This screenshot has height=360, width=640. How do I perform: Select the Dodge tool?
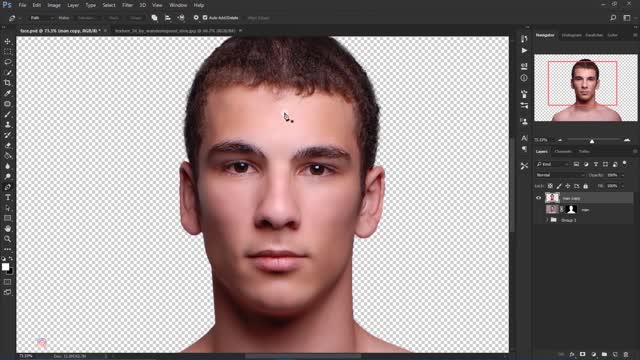pyautogui.click(x=7, y=177)
